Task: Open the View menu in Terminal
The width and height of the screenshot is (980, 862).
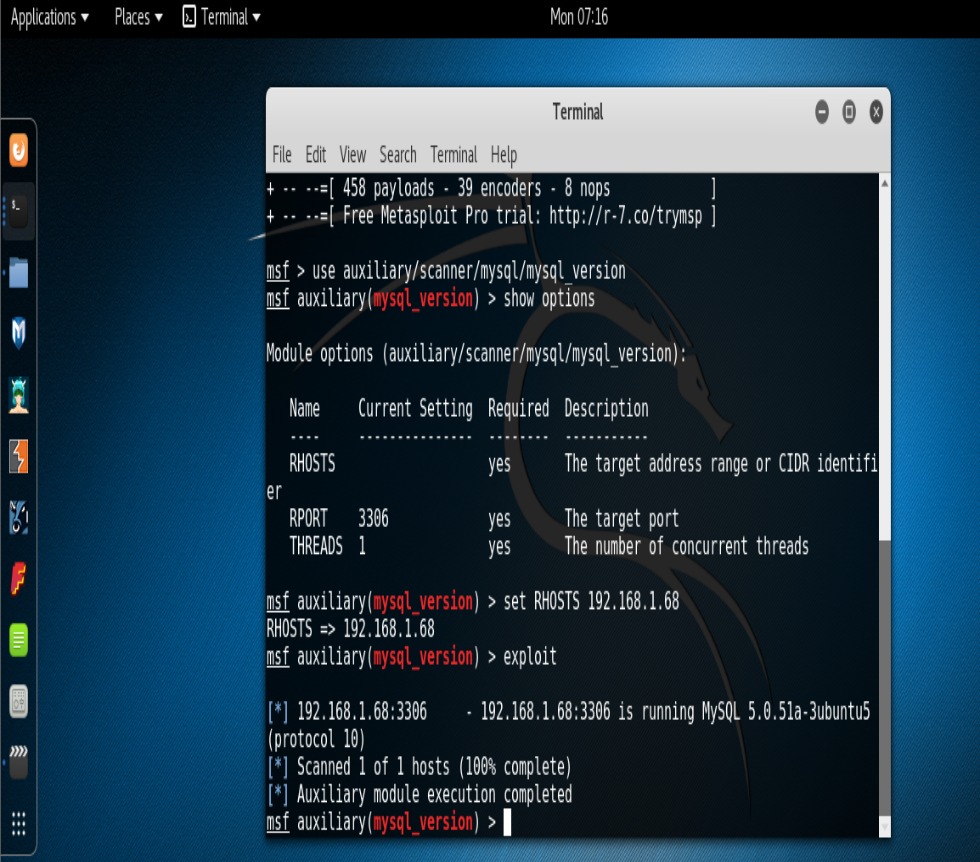Action: pyautogui.click(x=352, y=154)
